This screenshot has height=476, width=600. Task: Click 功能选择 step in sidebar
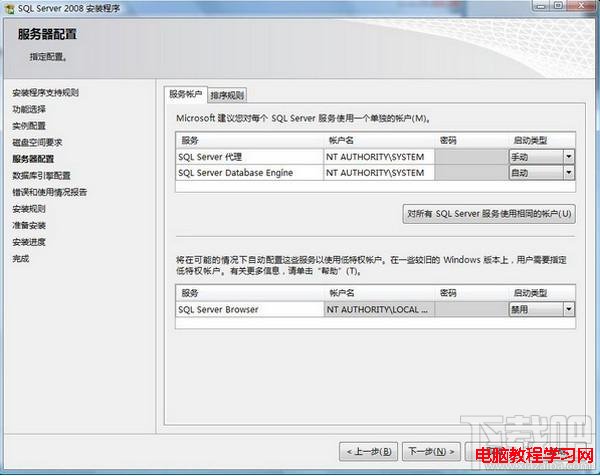pyautogui.click(x=29, y=109)
